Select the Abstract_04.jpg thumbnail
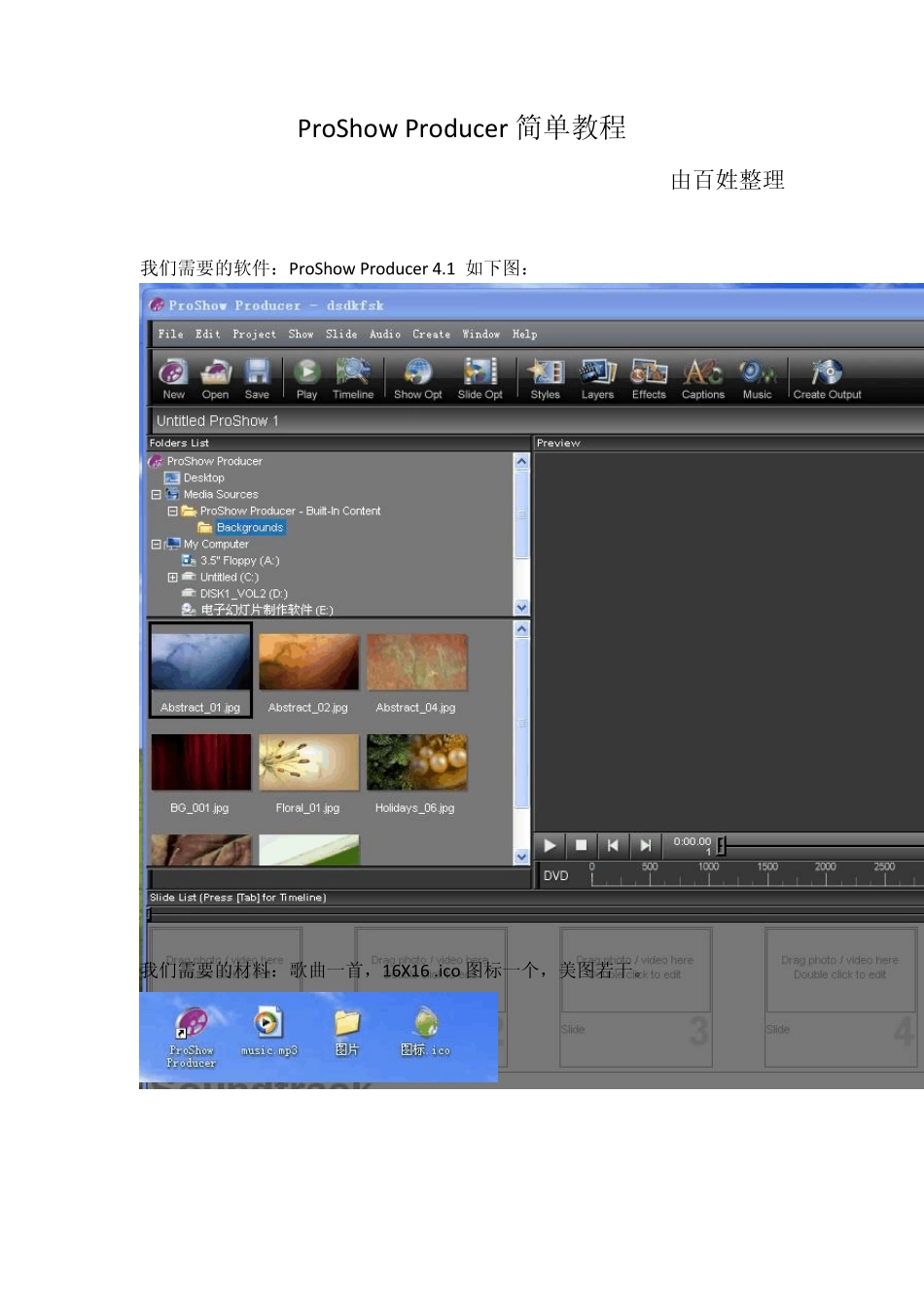 (416, 674)
